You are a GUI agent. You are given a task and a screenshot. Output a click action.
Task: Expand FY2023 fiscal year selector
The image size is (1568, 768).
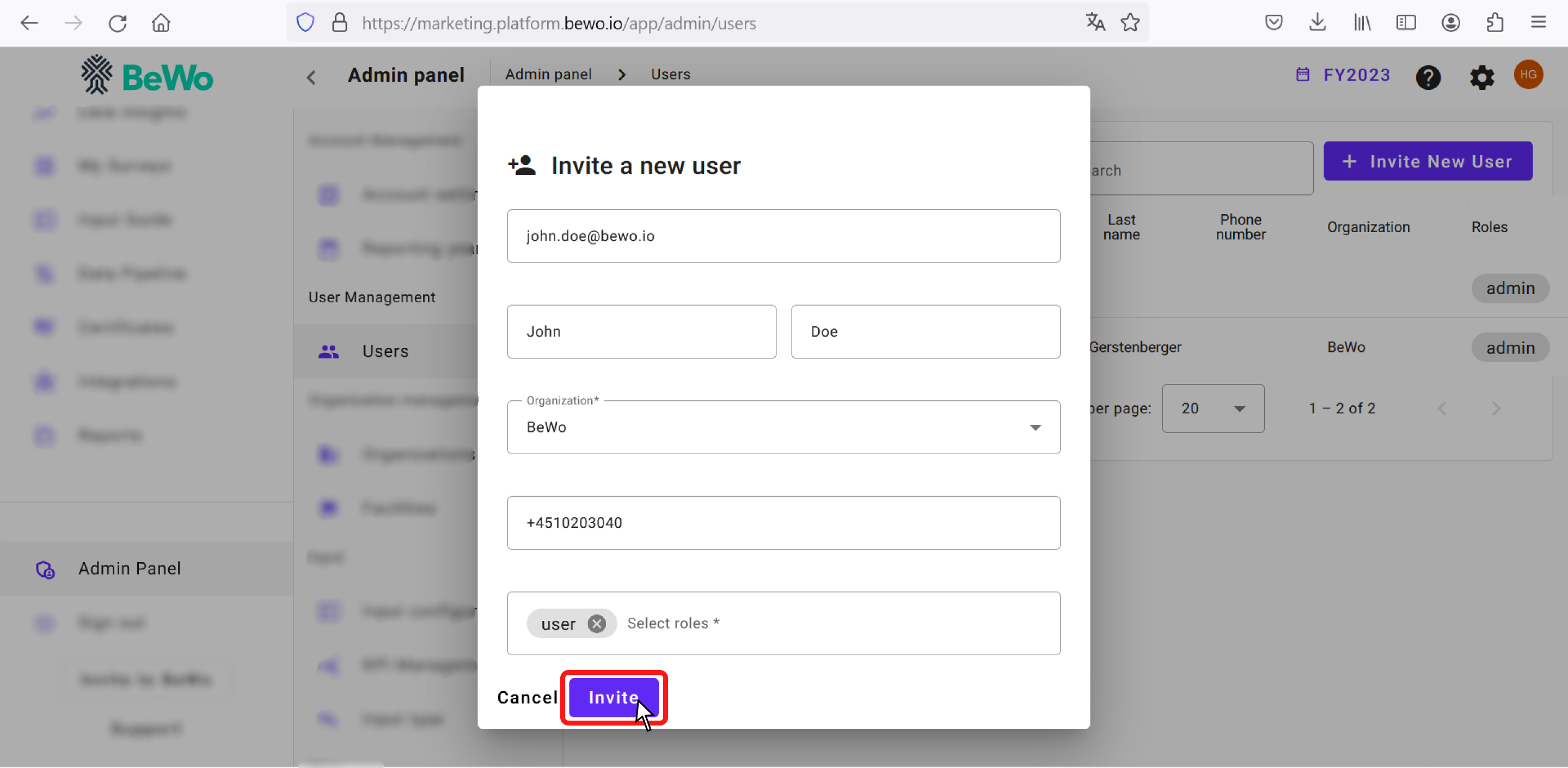click(1343, 75)
